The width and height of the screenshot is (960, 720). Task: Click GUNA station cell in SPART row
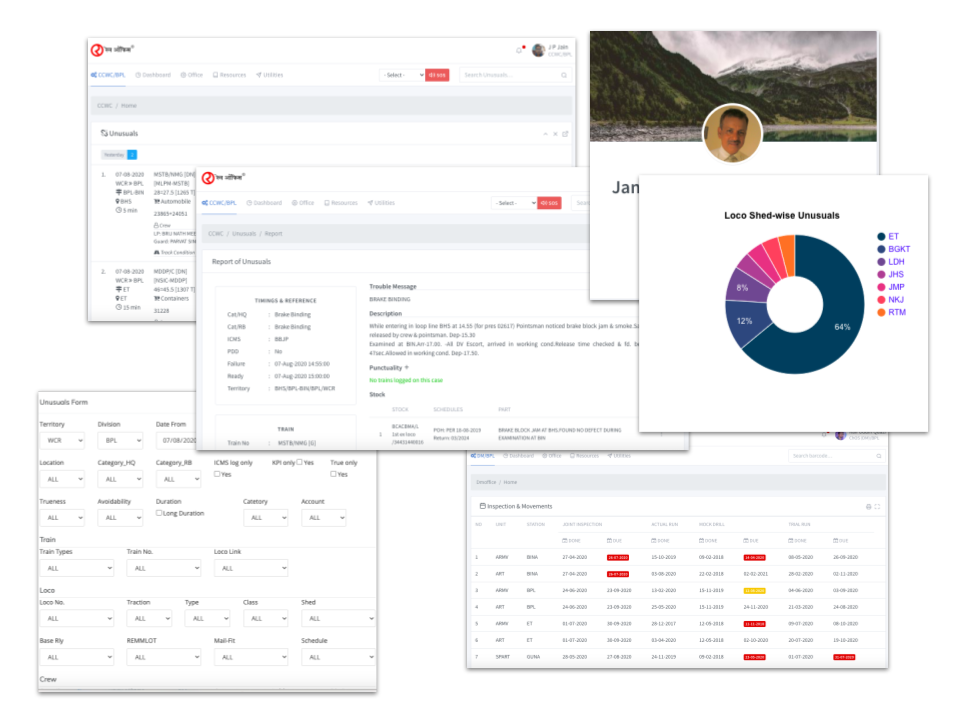click(533, 657)
